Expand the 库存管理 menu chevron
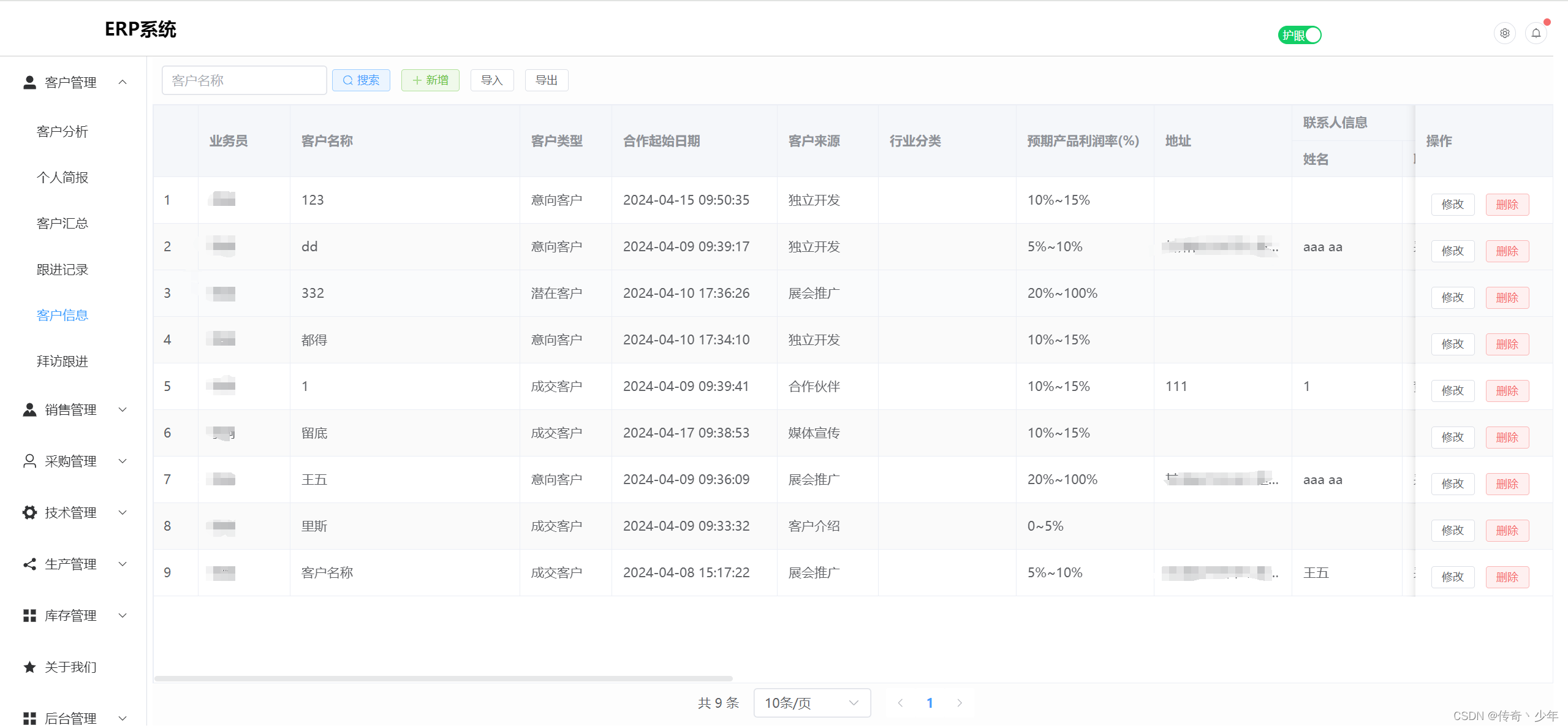The image size is (1568, 728). tap(123, 615)
